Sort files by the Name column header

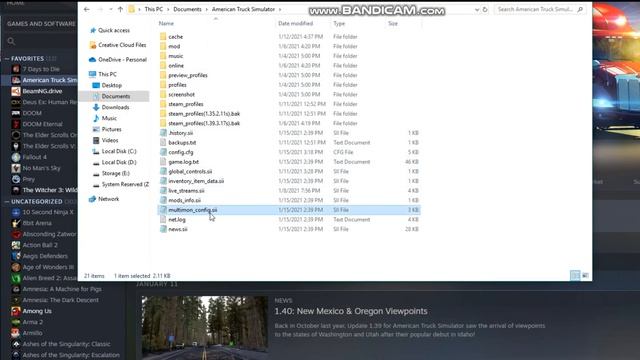pos(166,24)
